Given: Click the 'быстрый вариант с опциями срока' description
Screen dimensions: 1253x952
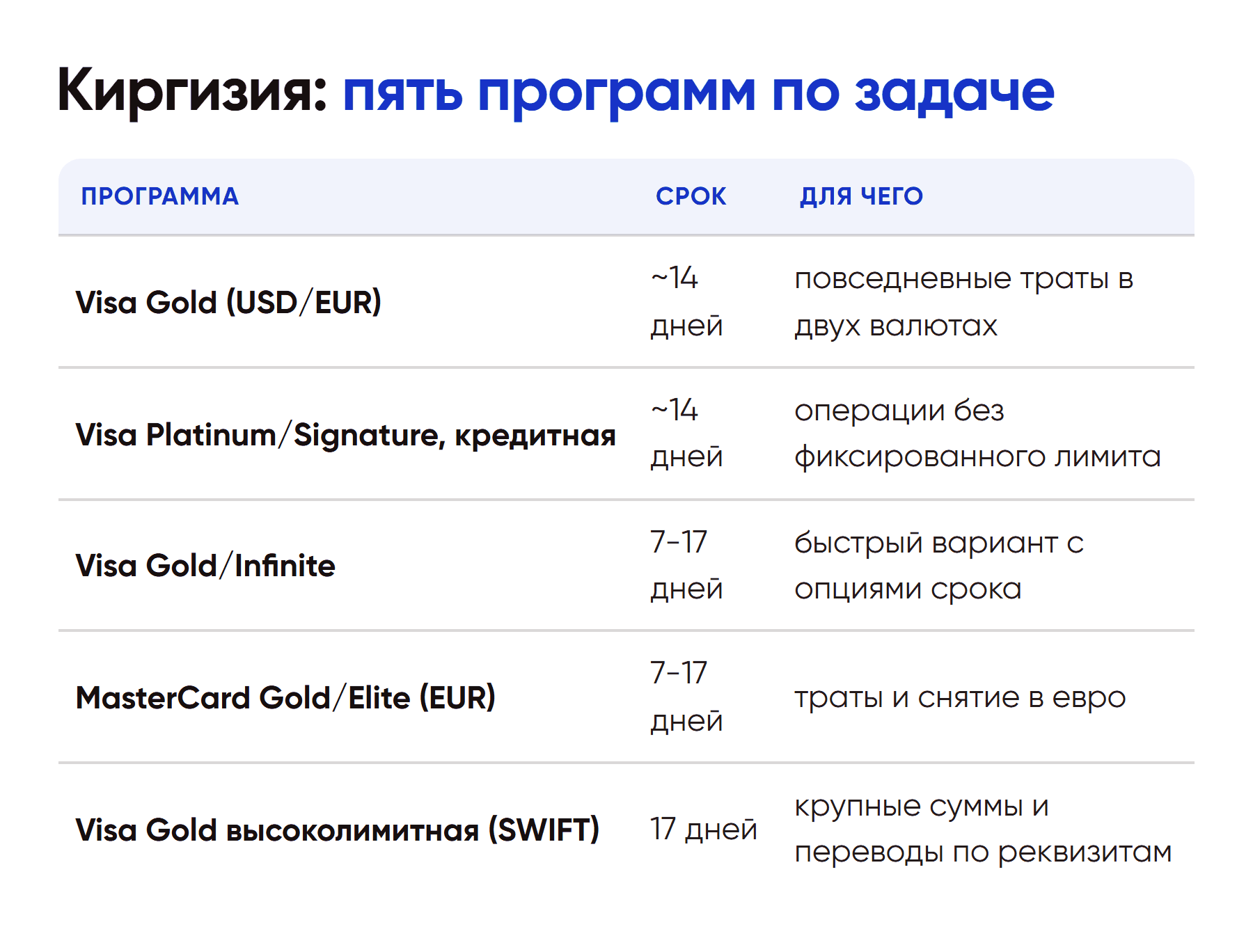Looking at the screenshot, I should click(939, 565).
